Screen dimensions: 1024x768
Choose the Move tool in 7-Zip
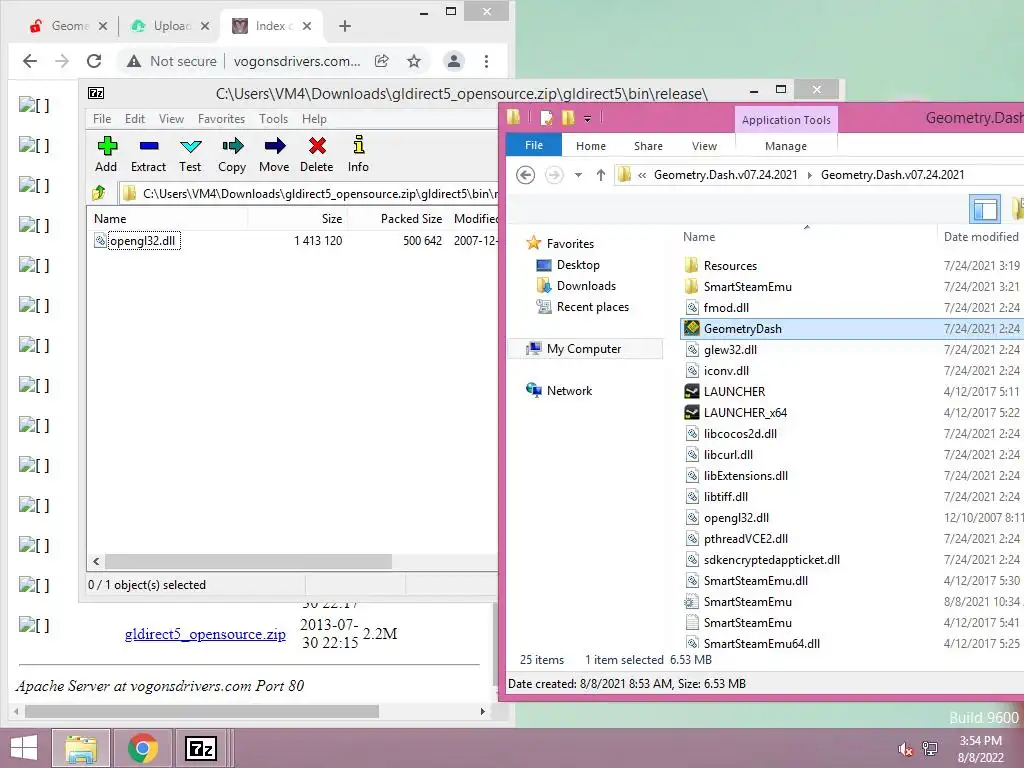pyautogui.click(x=274, y=154)
